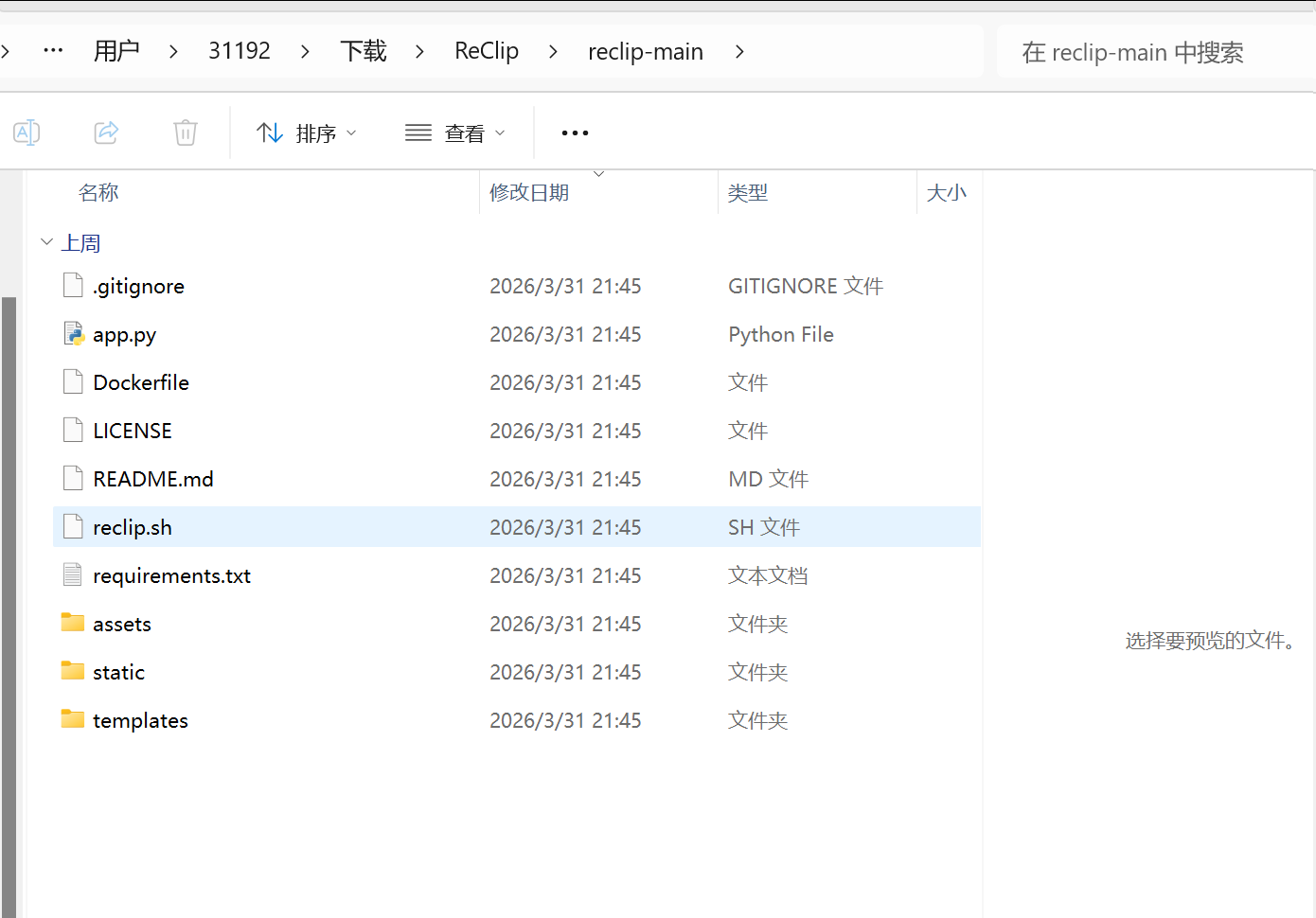Image resolution: width=1316 pixels, height=918 pixels.
Task: Click the MD 文件 type cell
Action: click(x=768, y=479)
